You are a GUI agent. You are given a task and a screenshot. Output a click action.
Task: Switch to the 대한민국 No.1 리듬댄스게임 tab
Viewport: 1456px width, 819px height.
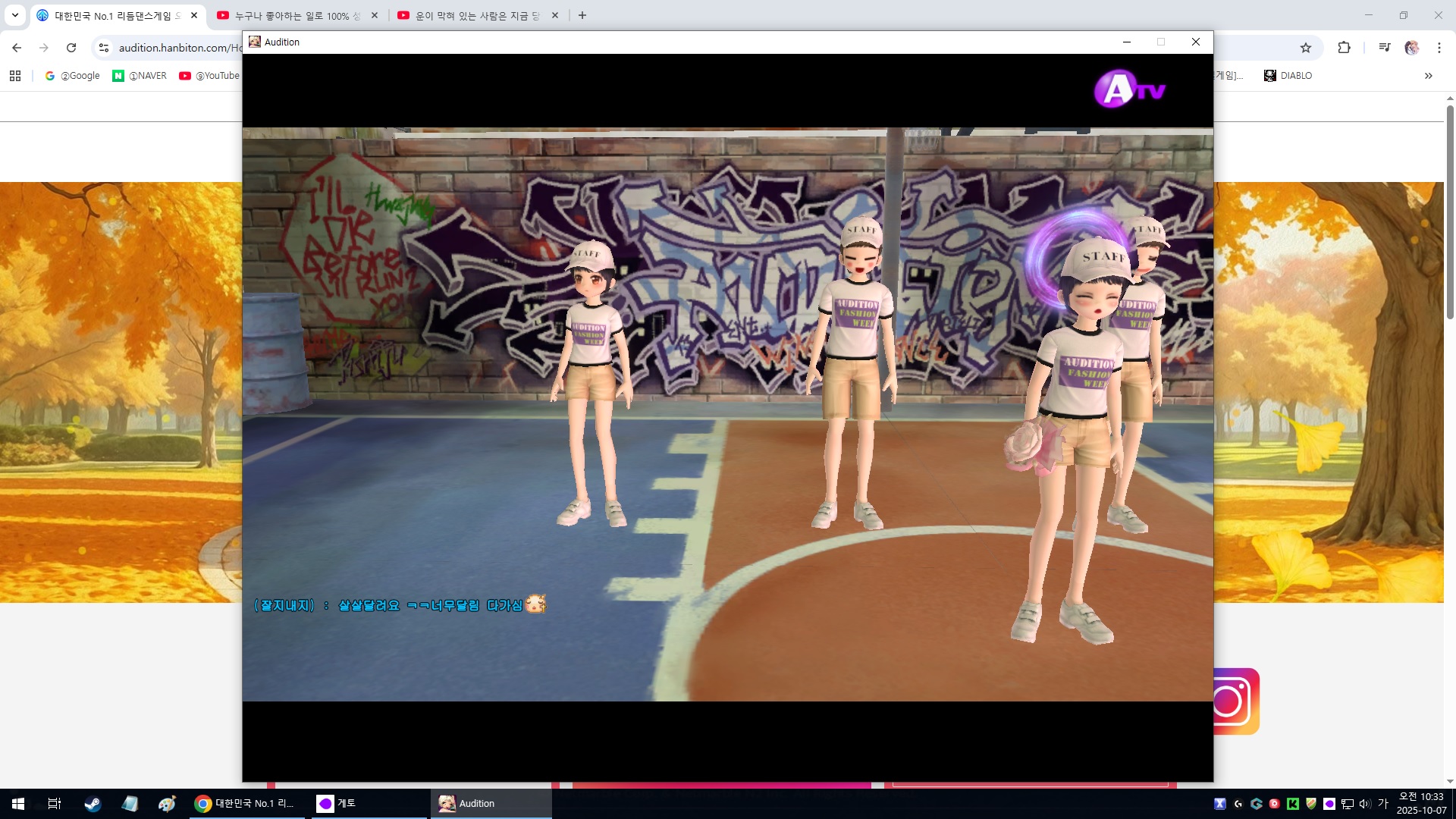click(114, 15)
